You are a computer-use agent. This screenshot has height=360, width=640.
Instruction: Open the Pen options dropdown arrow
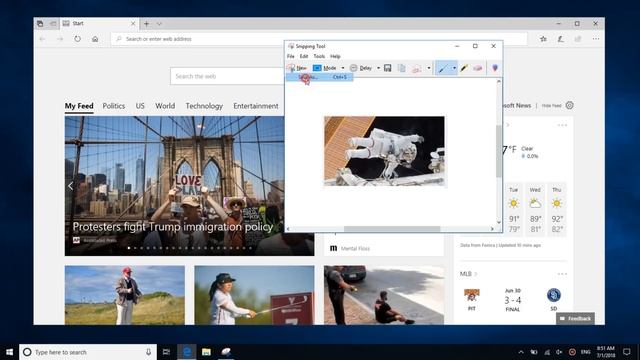[x=454, y=68]
